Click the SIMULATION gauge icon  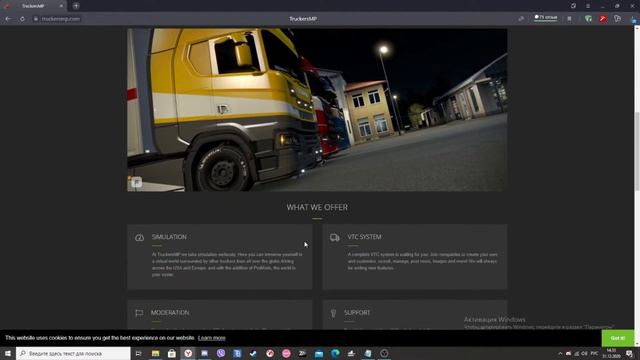click(x=140, y=238)
